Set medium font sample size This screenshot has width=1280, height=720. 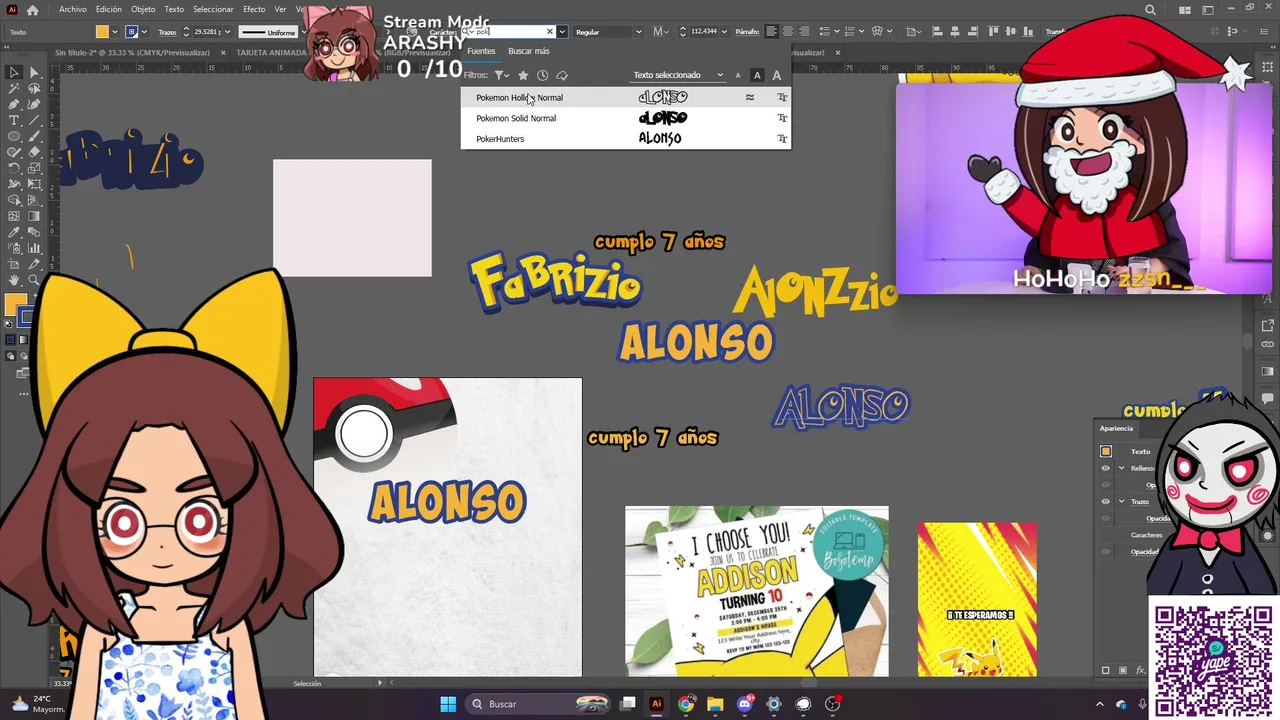tap(757, 75)
